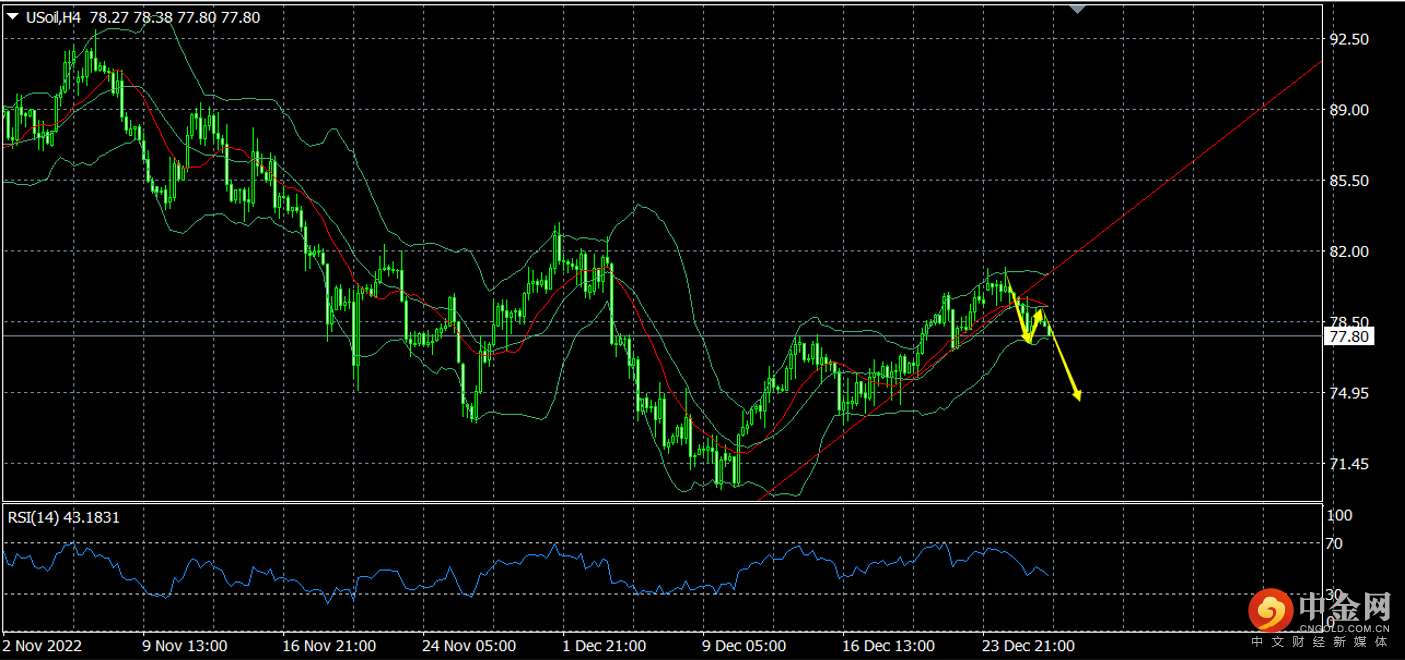Click the triangle icon beside USoil,H4

(x=12, y=17)
